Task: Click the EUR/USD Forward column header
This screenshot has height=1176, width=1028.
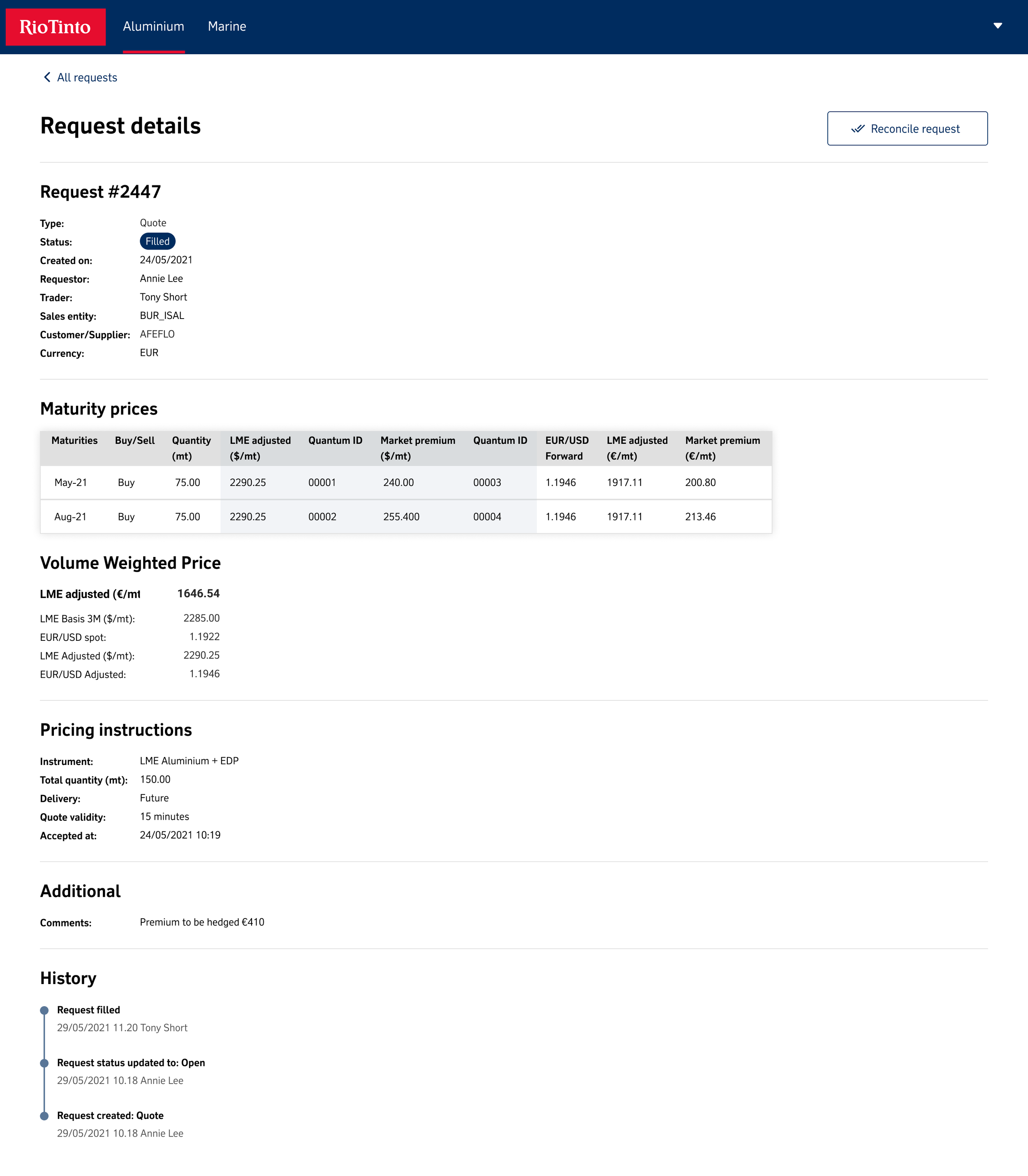Action: coord(567,448)
